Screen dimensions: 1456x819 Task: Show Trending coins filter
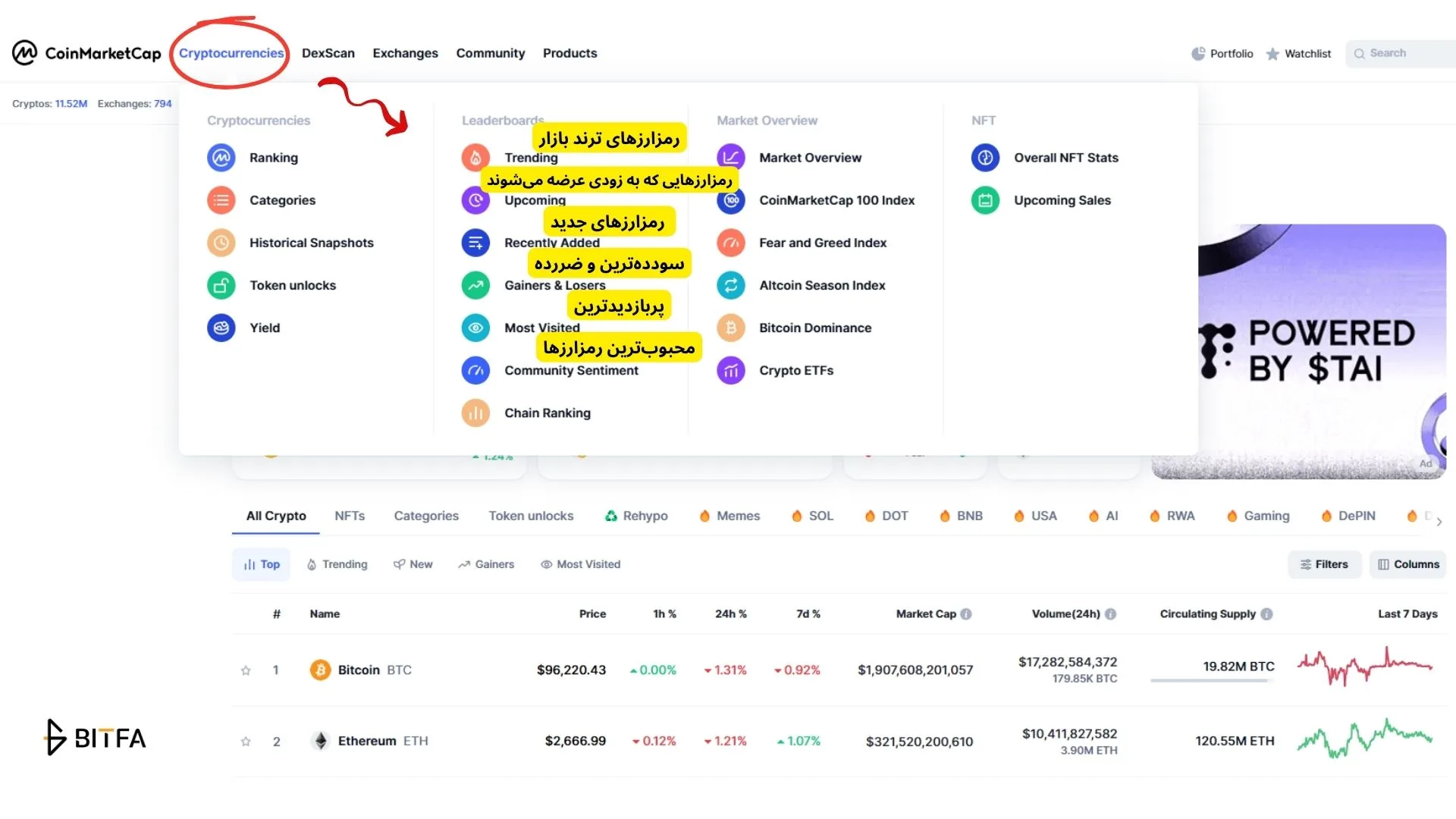pos(337,564)
